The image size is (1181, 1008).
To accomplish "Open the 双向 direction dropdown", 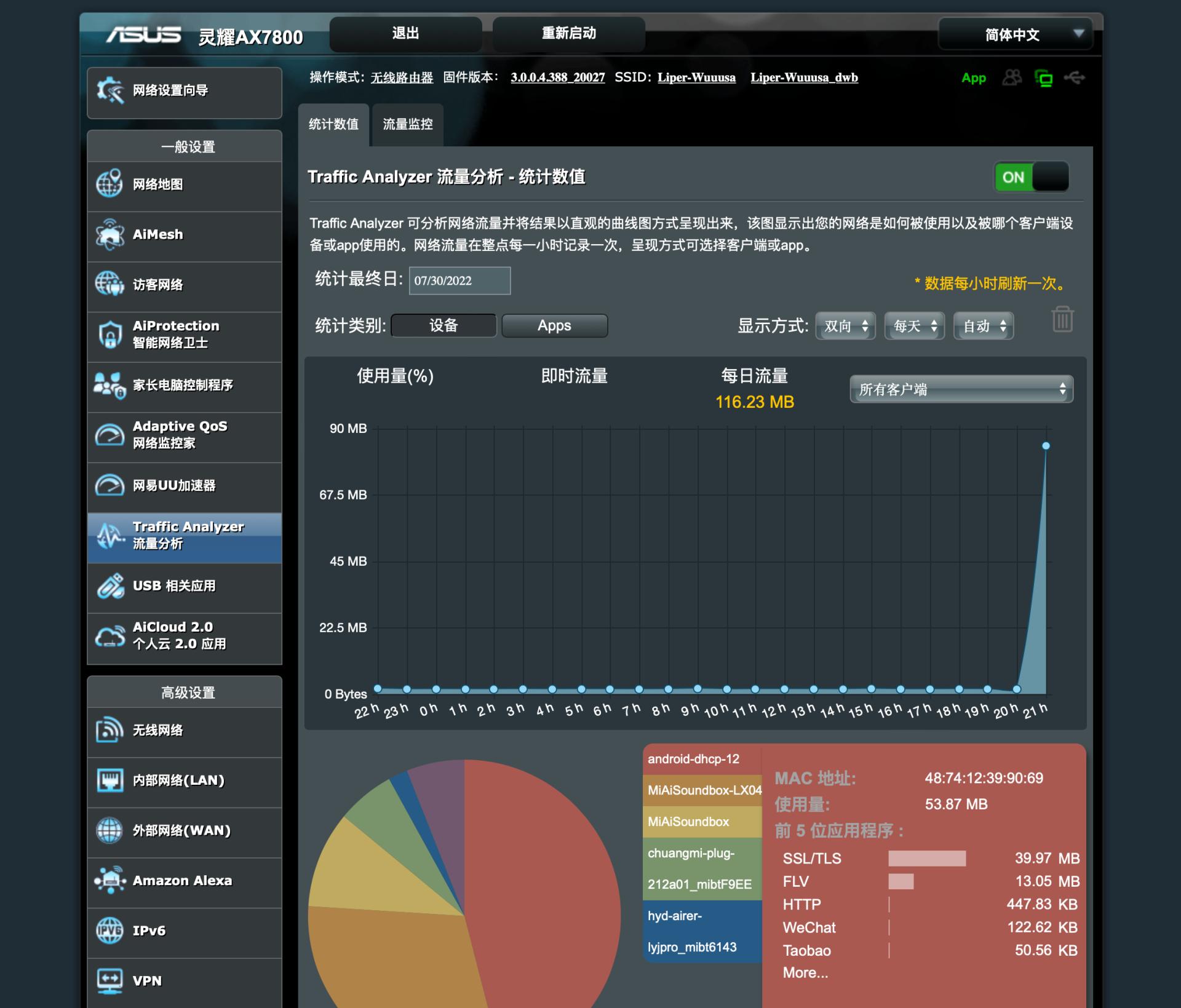I will (845, 326).
